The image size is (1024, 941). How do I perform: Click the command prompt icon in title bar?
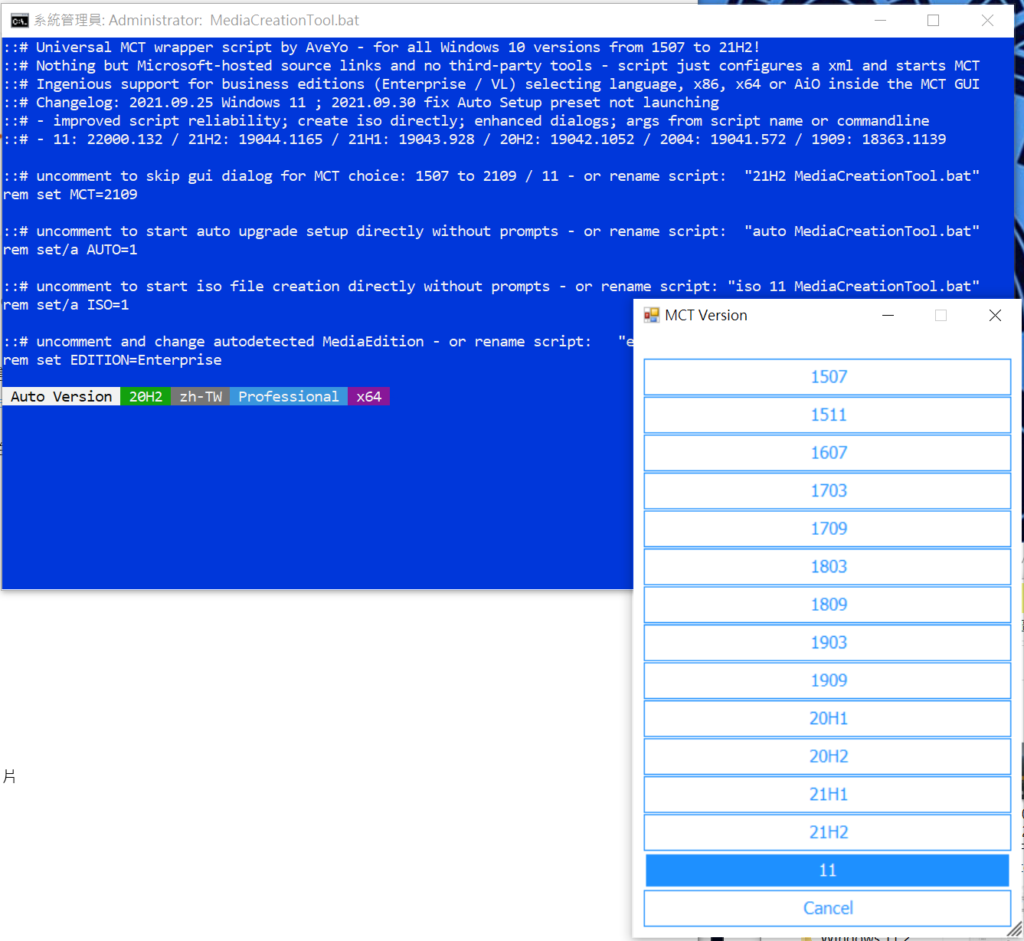[20, 20]
